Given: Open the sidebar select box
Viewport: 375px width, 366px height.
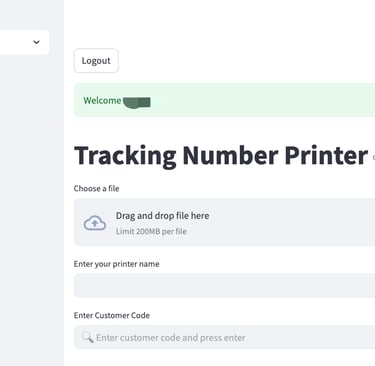Looking at the screenshot, I should [24, 42].
